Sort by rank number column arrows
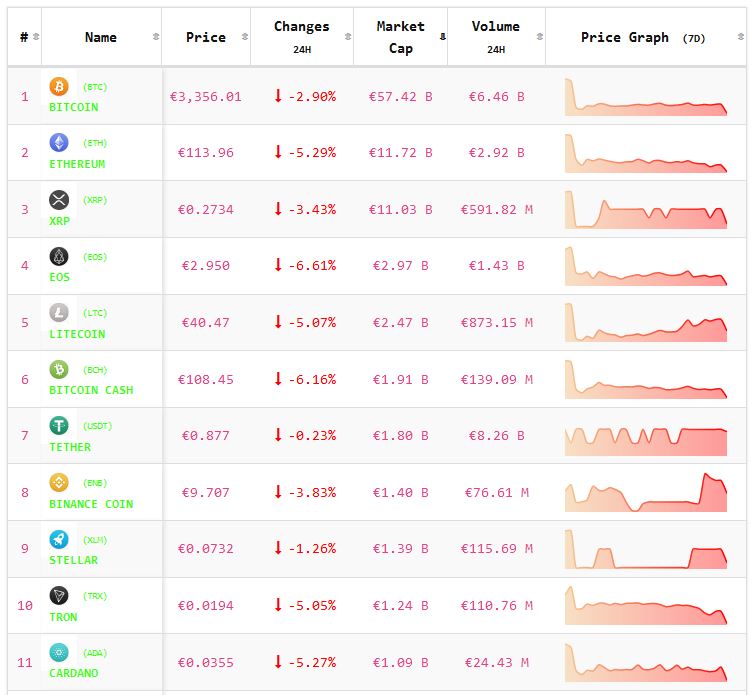The image size is (755, 695). (36, 37)
